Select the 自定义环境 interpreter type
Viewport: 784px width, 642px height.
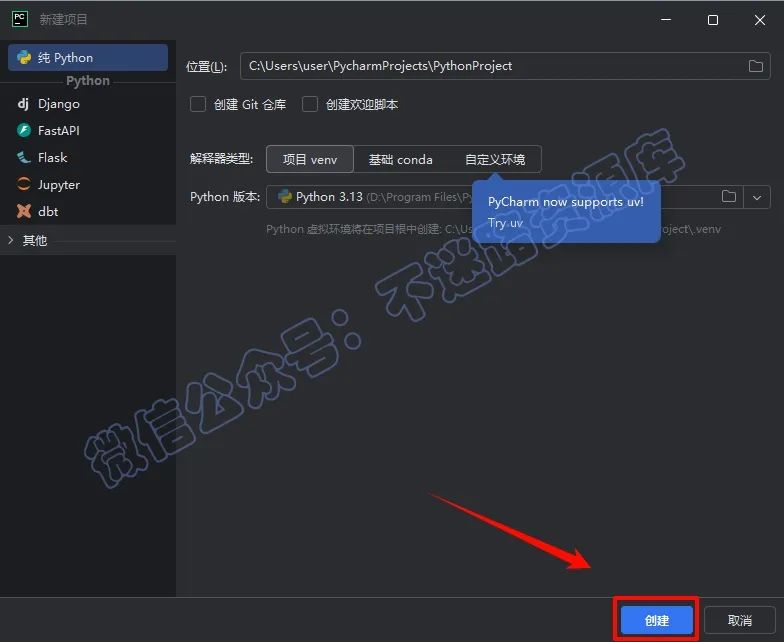point(495,160)
